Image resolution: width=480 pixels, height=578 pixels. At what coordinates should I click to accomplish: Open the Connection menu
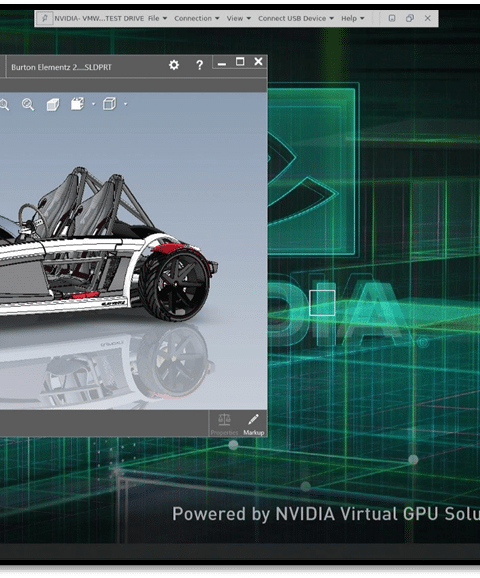point(196,18)
